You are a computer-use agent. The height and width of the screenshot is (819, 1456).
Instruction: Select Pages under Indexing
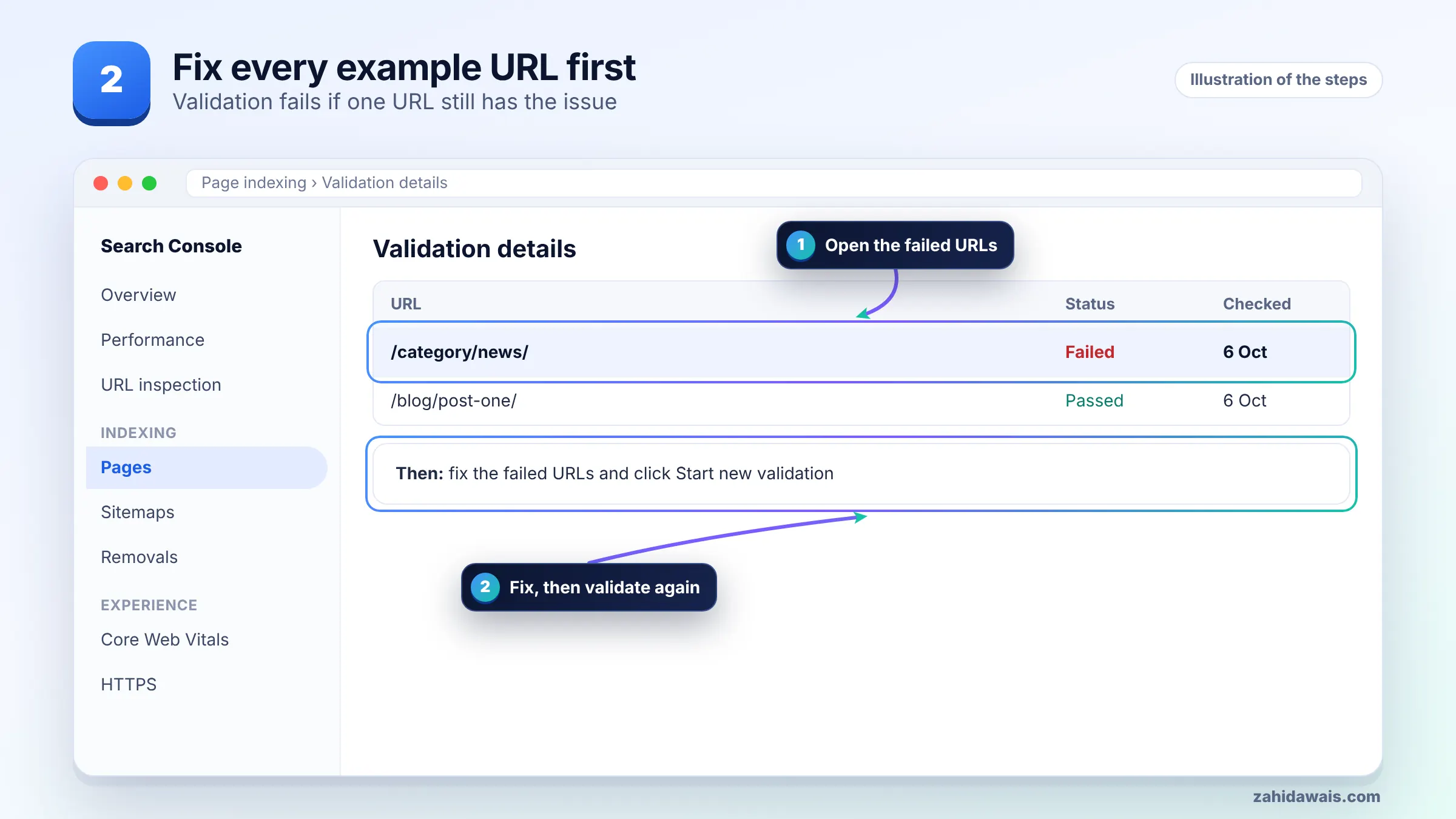click(206, 467)
